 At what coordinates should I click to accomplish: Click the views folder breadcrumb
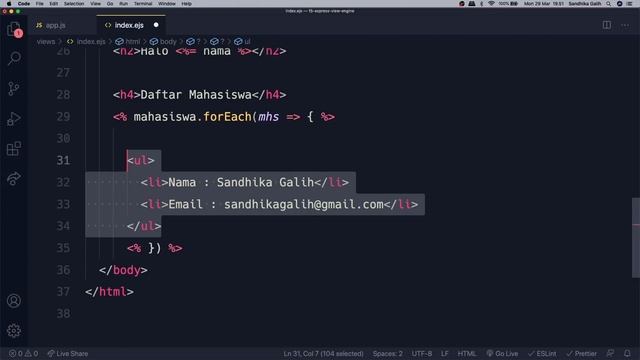[46, 42]
